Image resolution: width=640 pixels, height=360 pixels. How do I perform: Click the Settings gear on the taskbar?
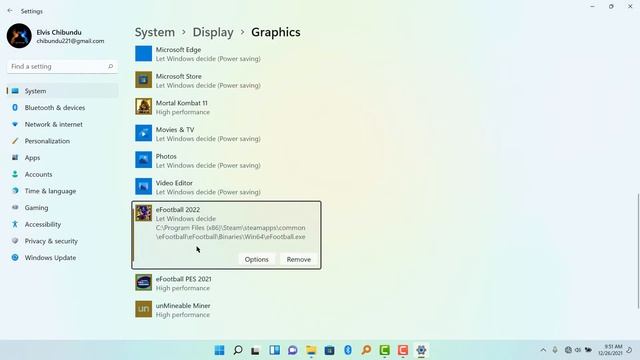point(421,350)
